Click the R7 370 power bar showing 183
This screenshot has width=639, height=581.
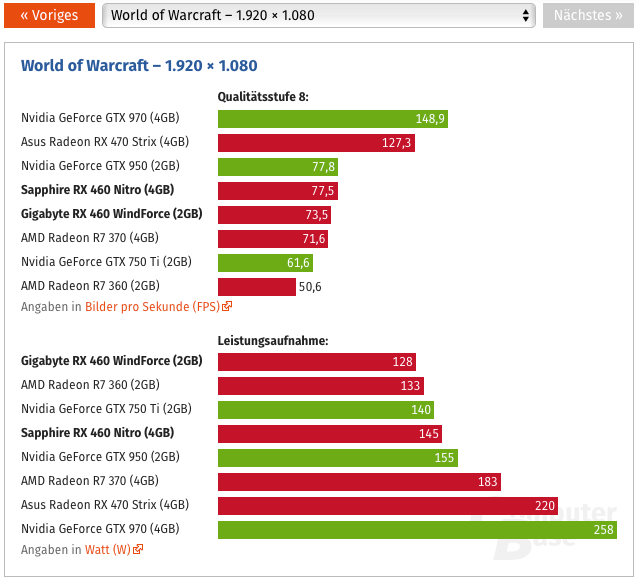pos(359,482)
